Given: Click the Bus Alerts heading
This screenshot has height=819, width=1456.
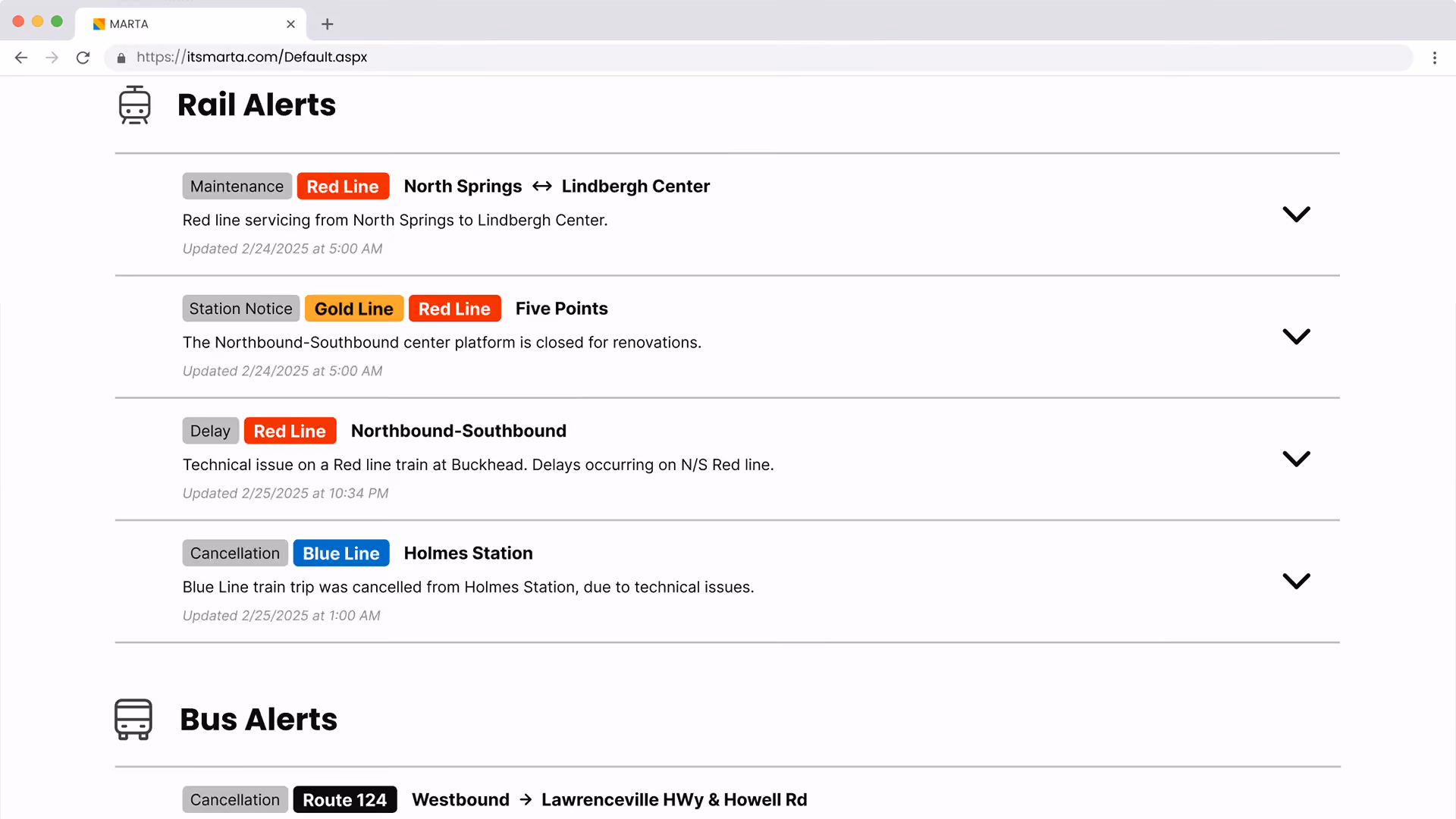Looking at the screenshot, I should coord(259,719).
